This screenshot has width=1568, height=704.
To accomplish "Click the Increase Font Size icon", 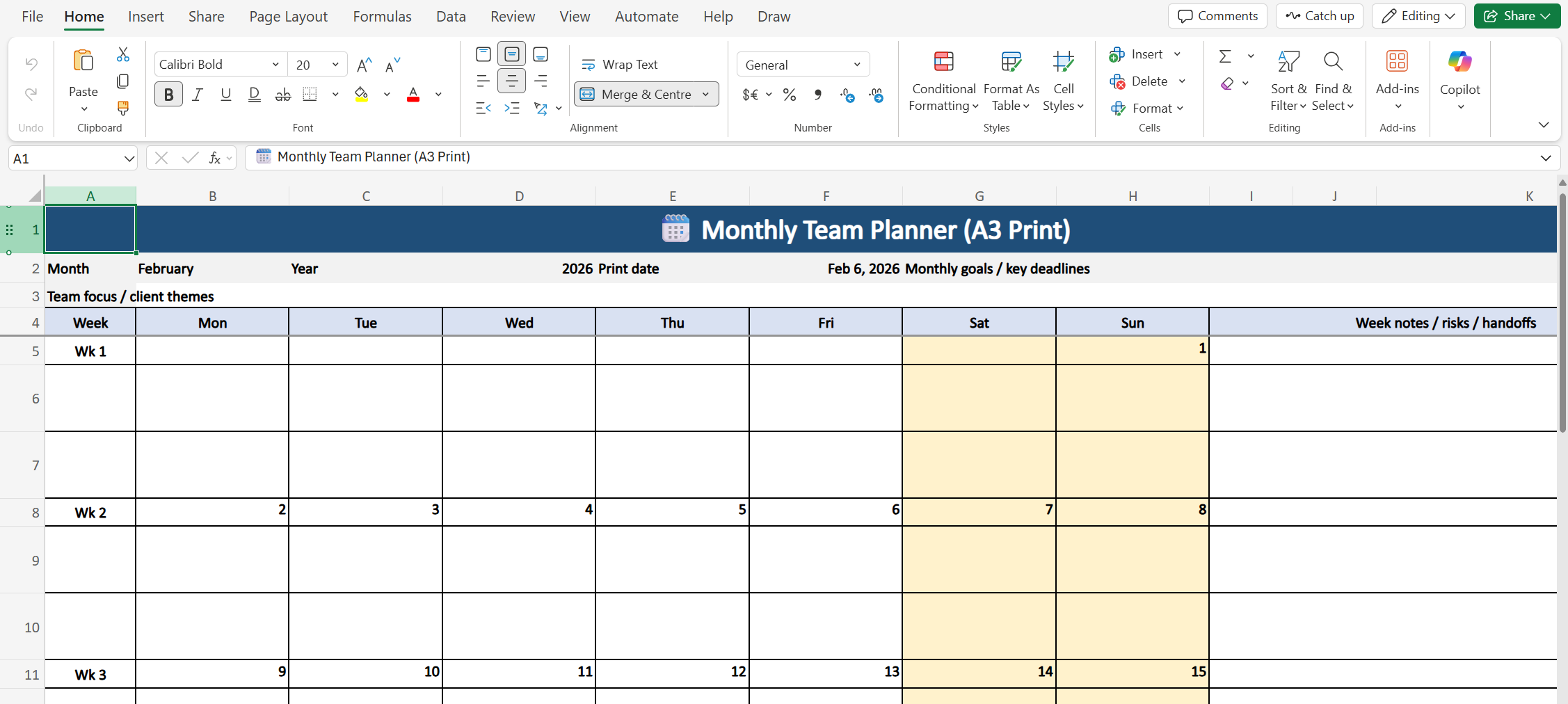I will (x=364, y=65).
